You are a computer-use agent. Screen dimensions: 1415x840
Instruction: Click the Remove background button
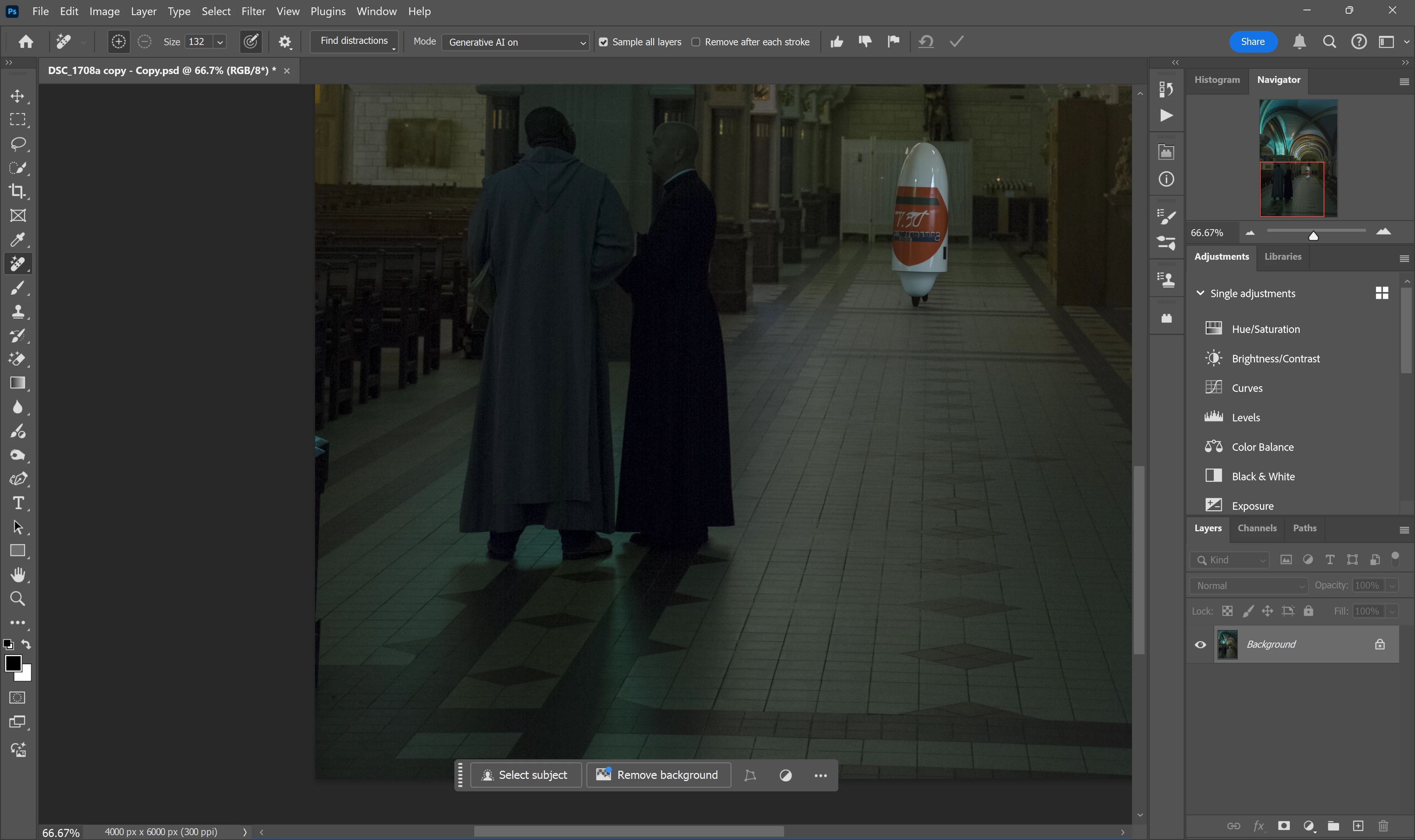pos(659,775)
